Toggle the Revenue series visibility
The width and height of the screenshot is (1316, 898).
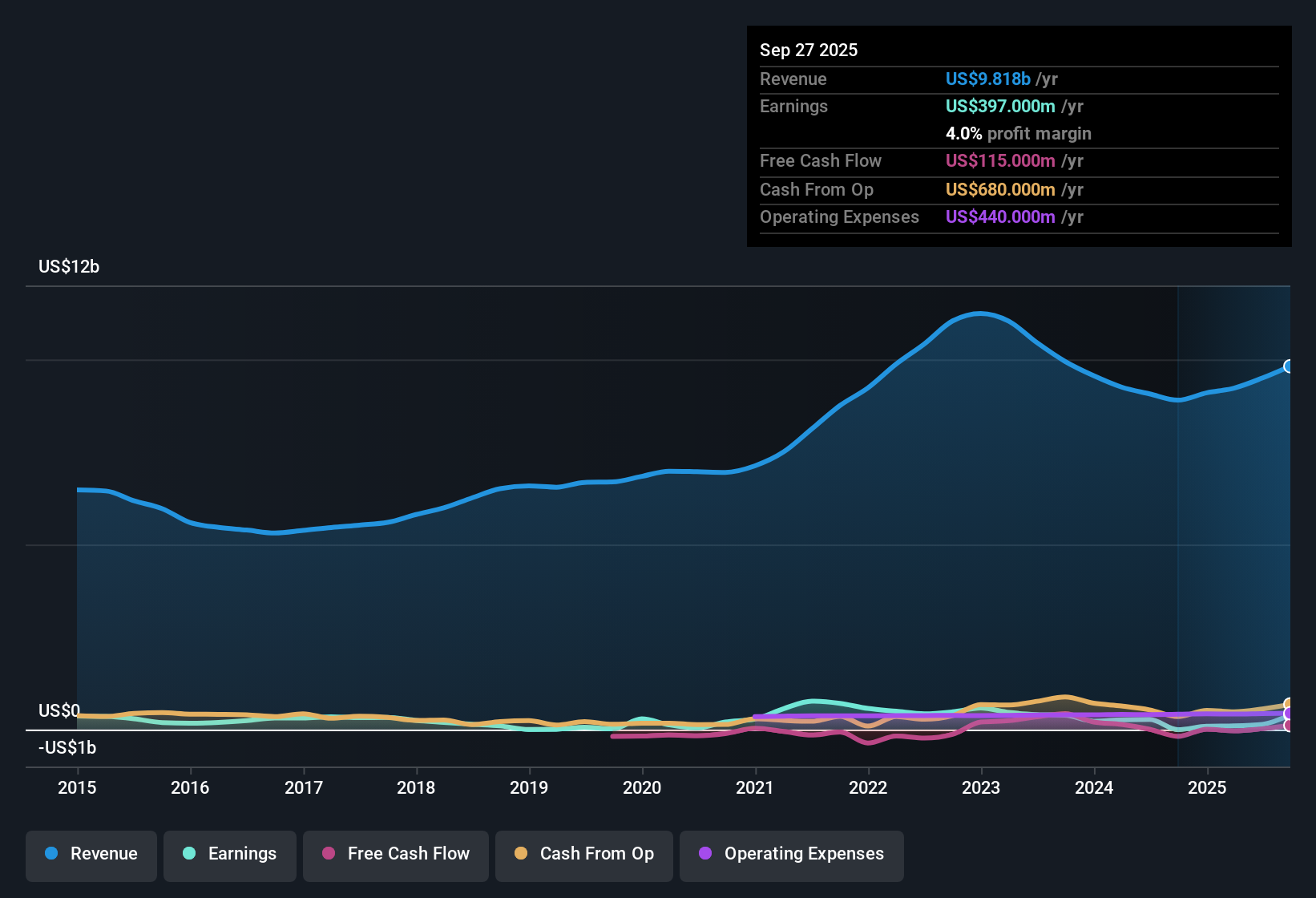pos(91,854)
